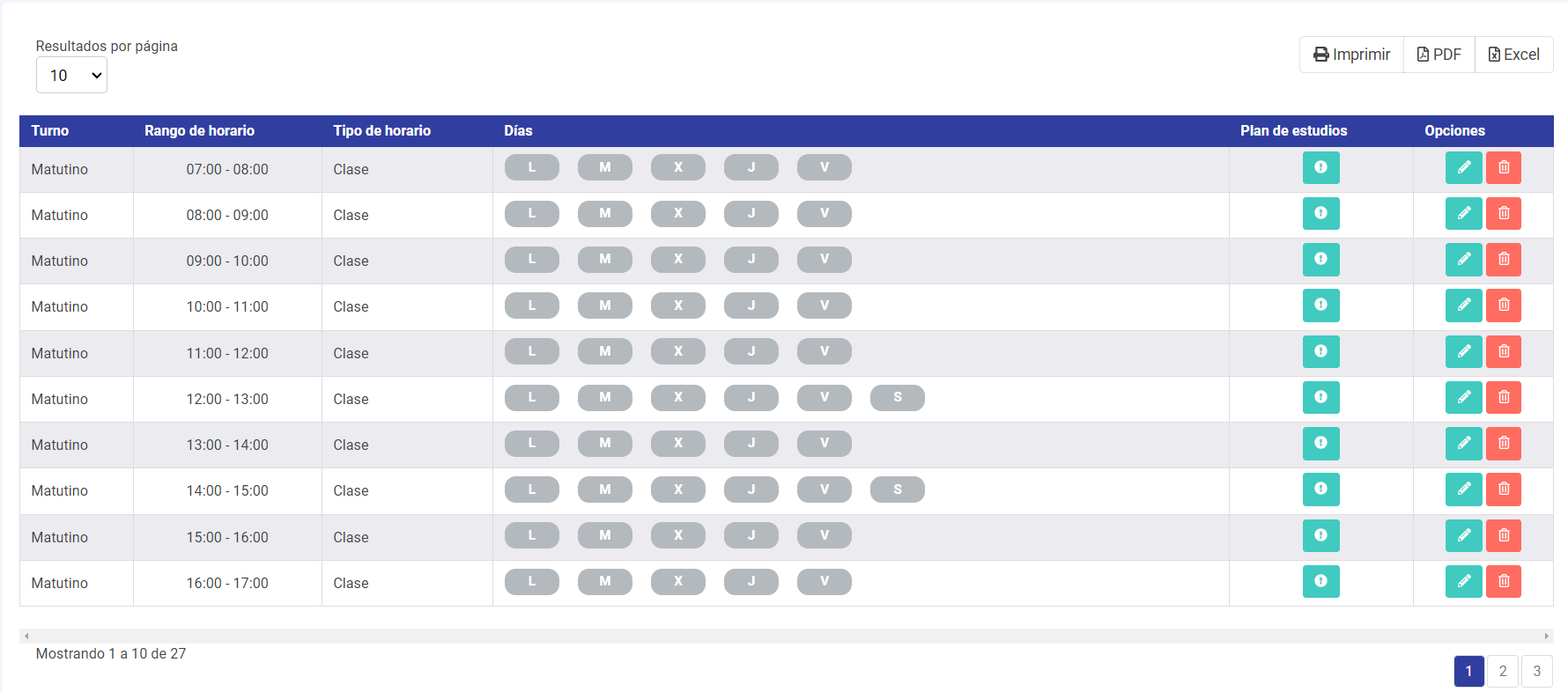Open plan de estudios for 13:00 - 14:00
Viewport: 1568px width, 692px height.
pyautogui.click(x=1320, y=443)
